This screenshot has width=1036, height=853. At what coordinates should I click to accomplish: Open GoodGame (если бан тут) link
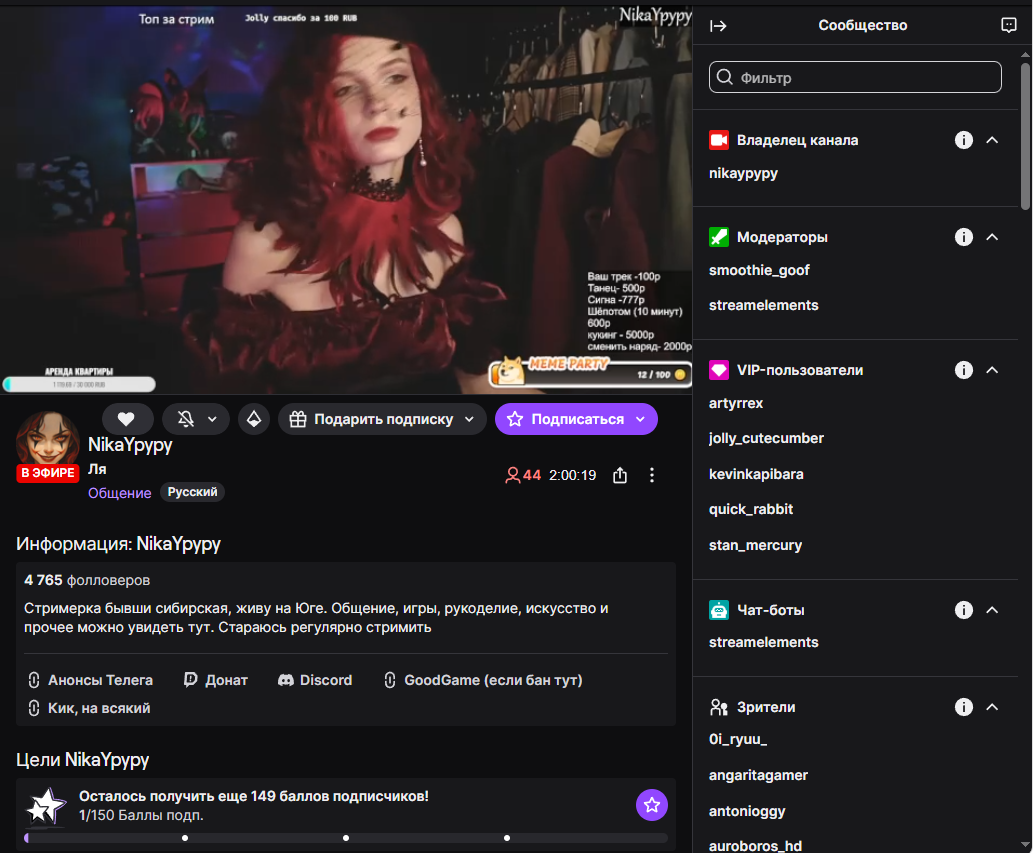[x=483, y=680]
